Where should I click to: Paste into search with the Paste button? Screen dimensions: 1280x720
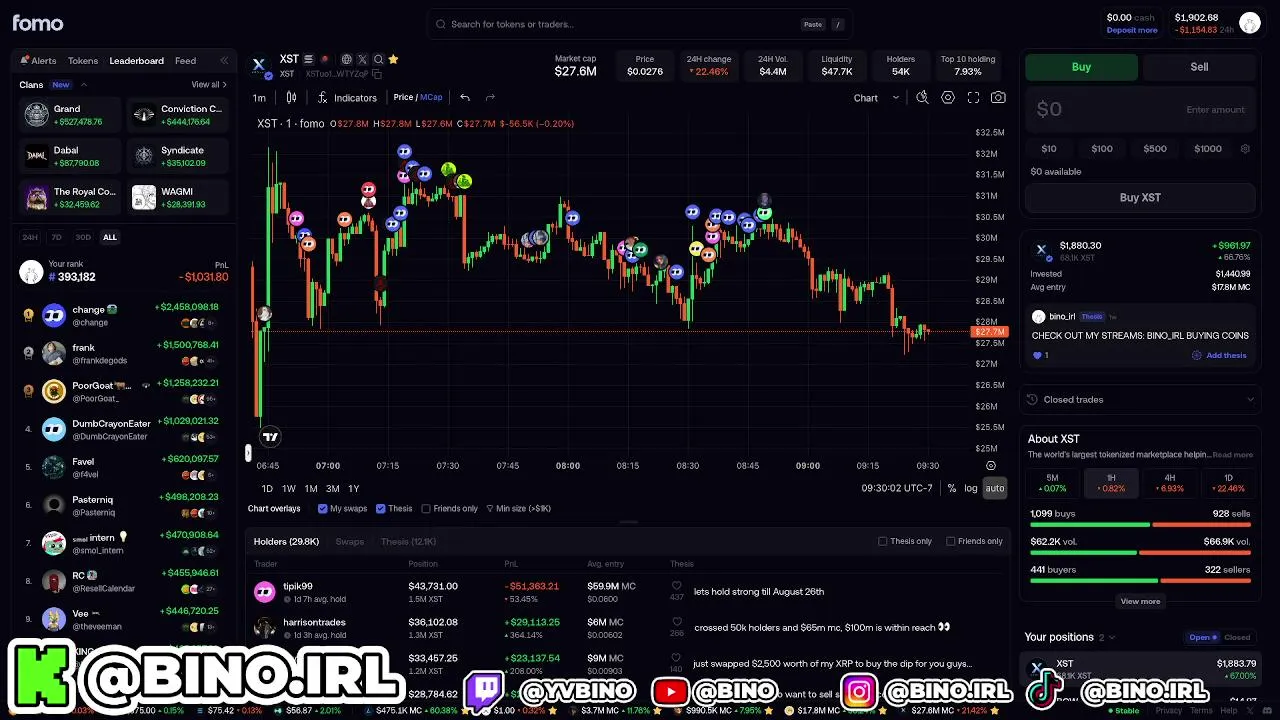click(x=812, y=24)
